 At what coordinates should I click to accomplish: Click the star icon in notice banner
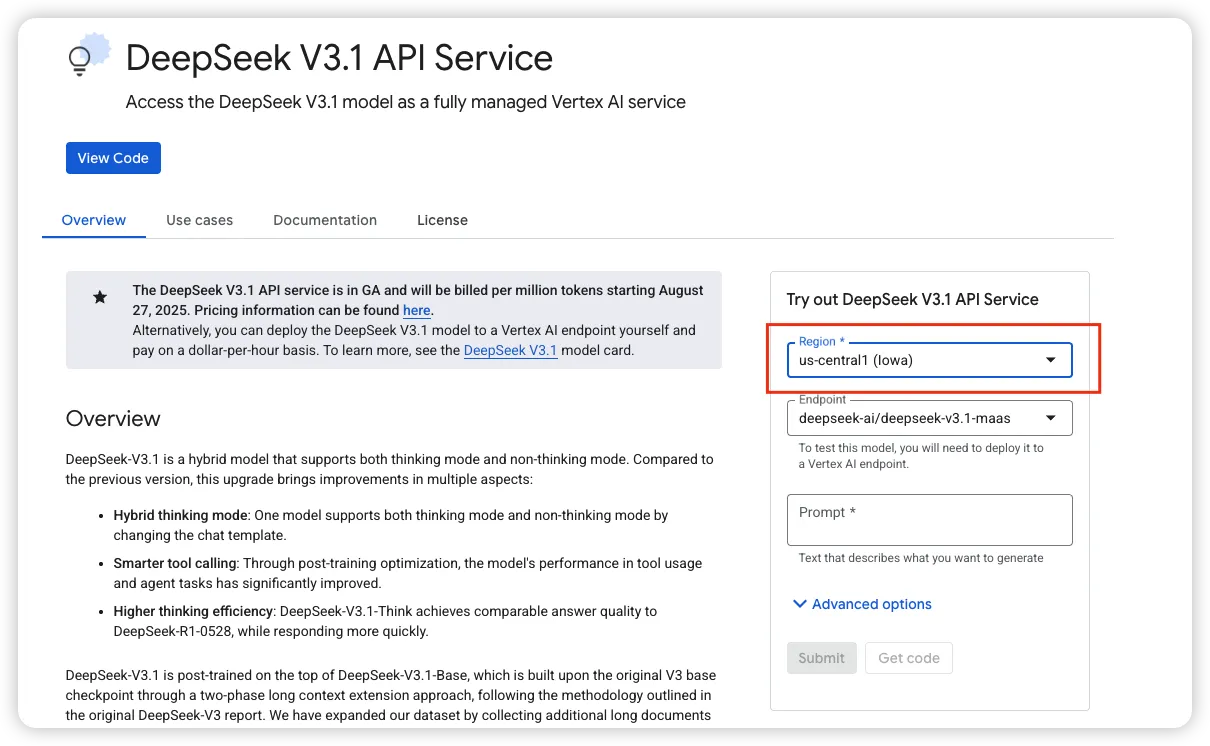click(100, 297)
